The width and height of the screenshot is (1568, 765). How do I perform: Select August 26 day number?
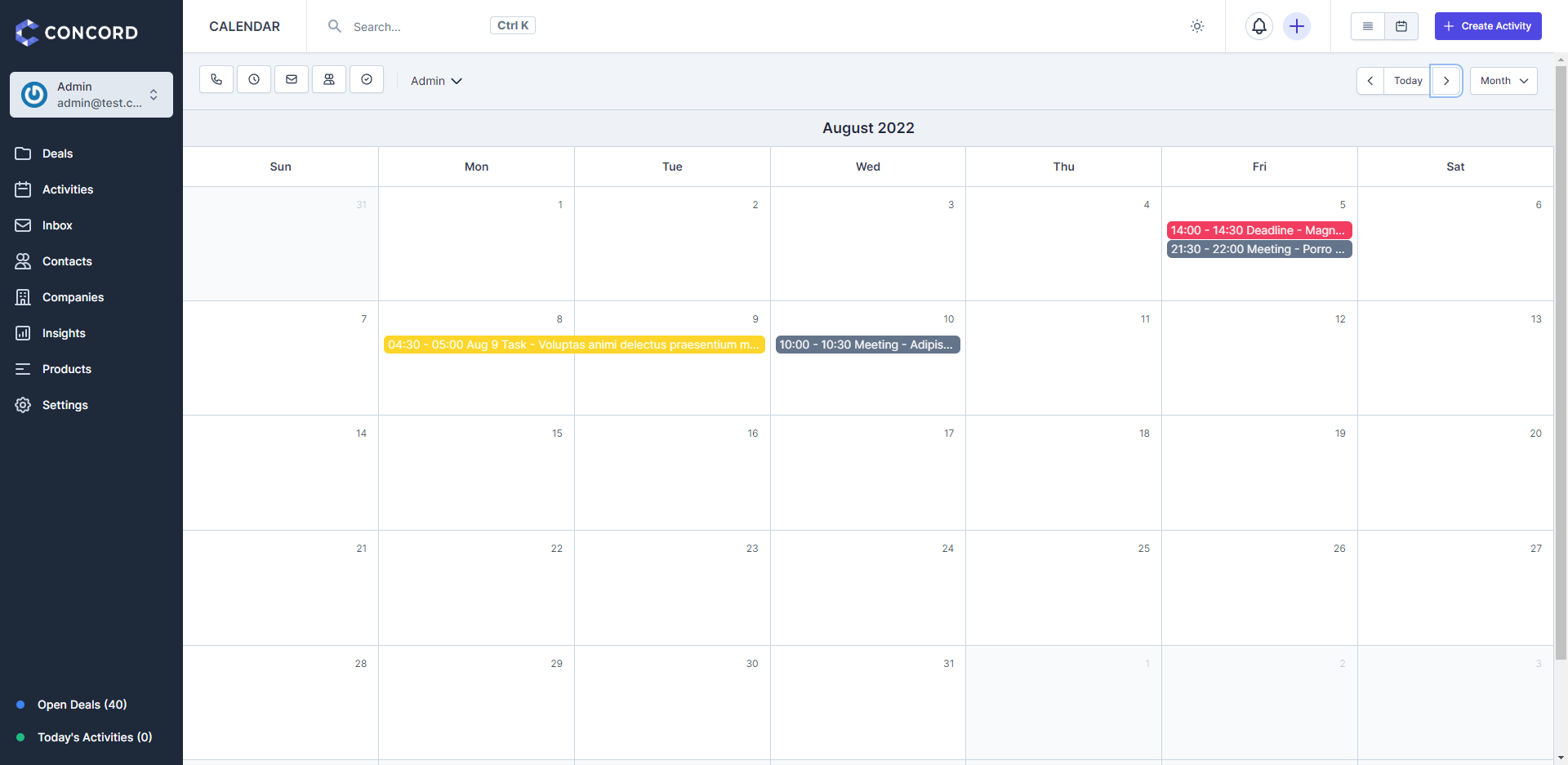tap(1339, 549)
